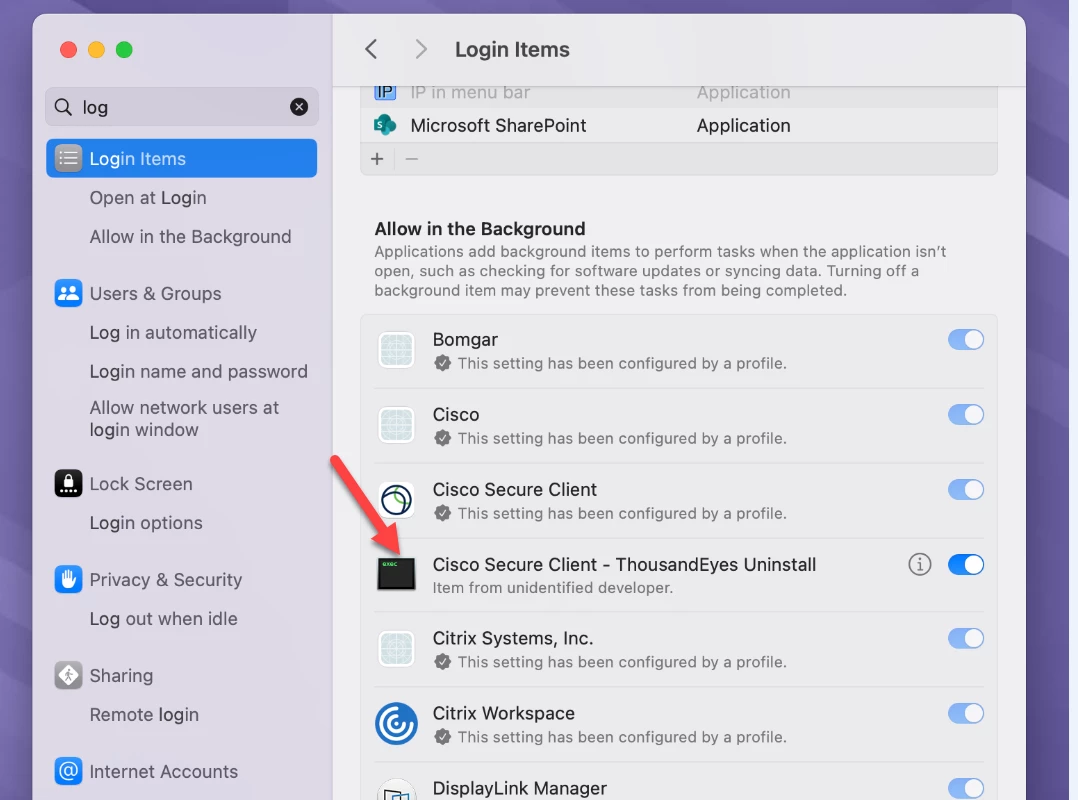This screenshot has height=800, width=1078.
Task: Go forward with the right chevron
Action: pyautogui.click(x=421, y=49)
